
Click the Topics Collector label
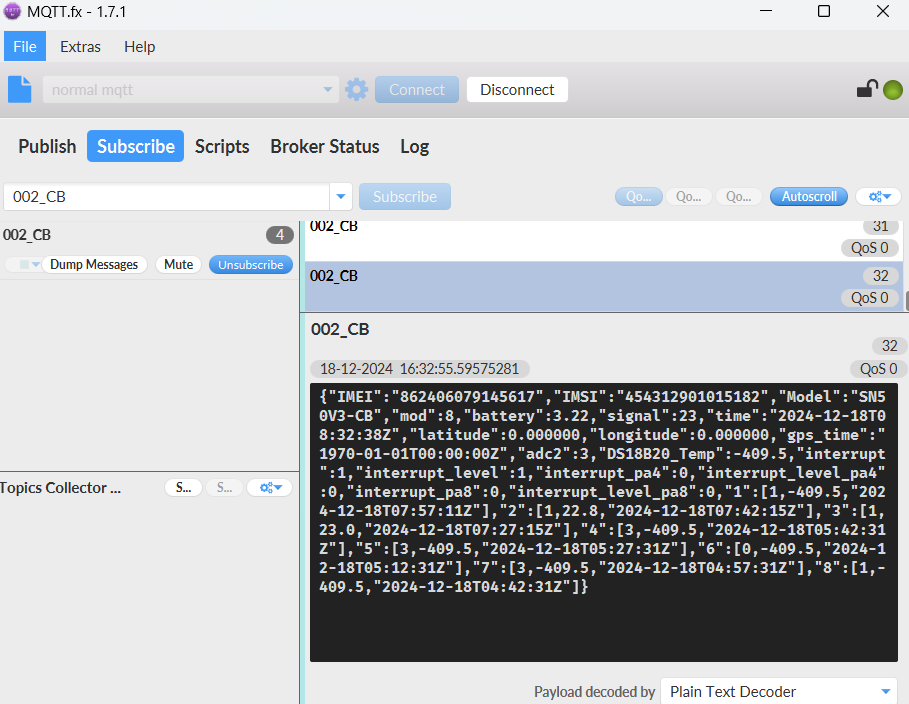point(60,488)
